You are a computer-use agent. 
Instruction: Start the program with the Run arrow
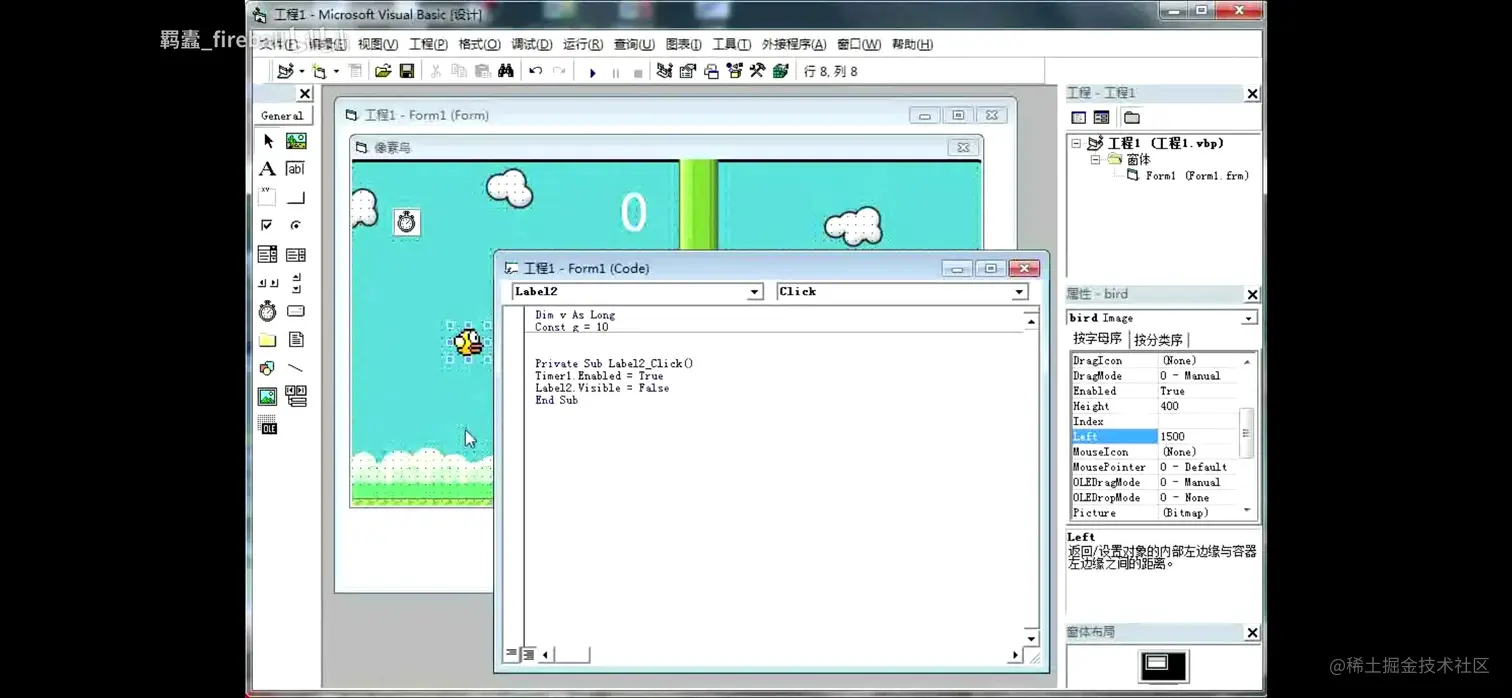tap(592, 72)
